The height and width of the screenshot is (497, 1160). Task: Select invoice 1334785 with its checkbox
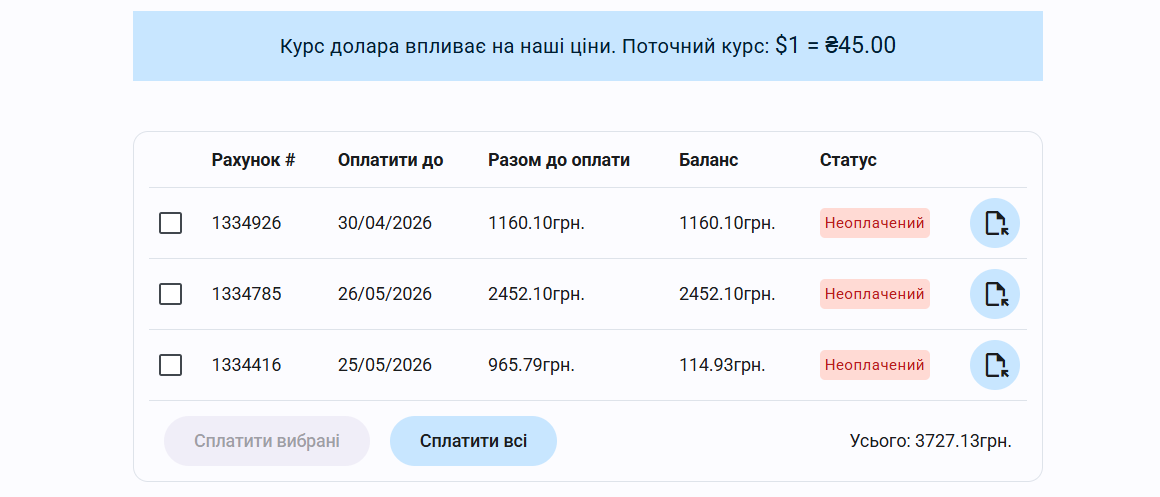tap(171, 294)
